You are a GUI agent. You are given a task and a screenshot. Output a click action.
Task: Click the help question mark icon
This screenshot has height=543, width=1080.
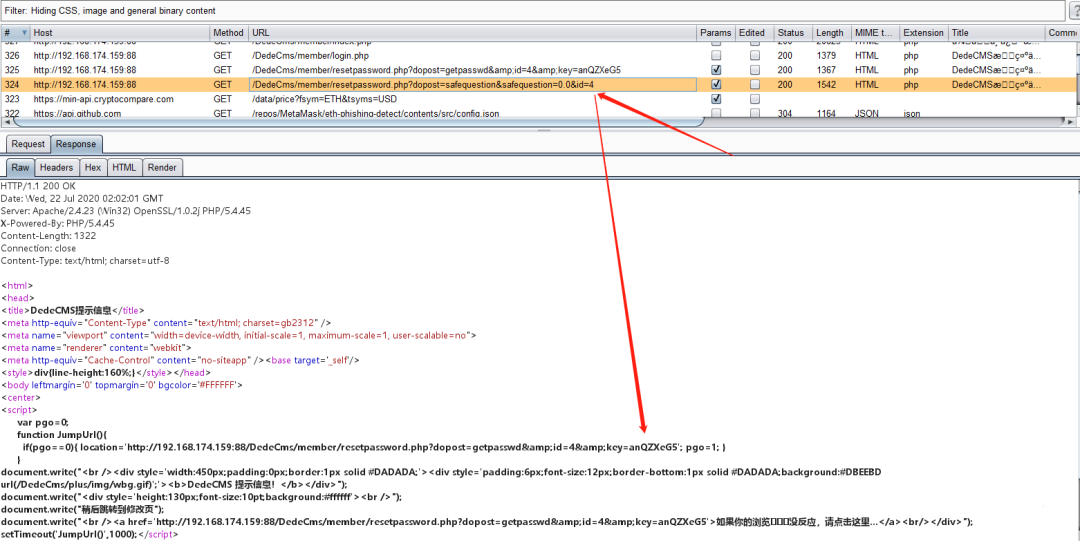point(1072,10)
